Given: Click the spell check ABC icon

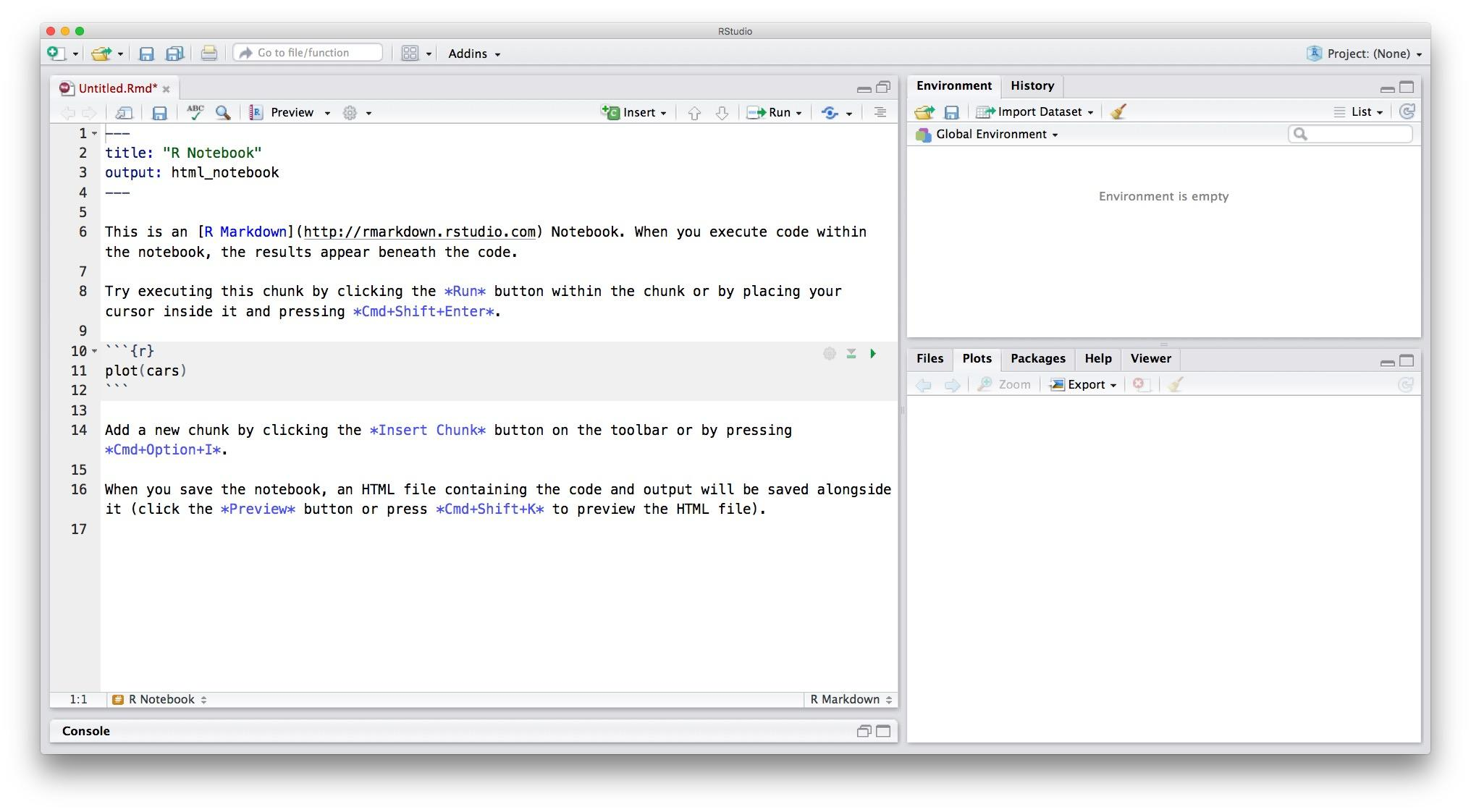Looking at the screenshot, I should point(195,112).
